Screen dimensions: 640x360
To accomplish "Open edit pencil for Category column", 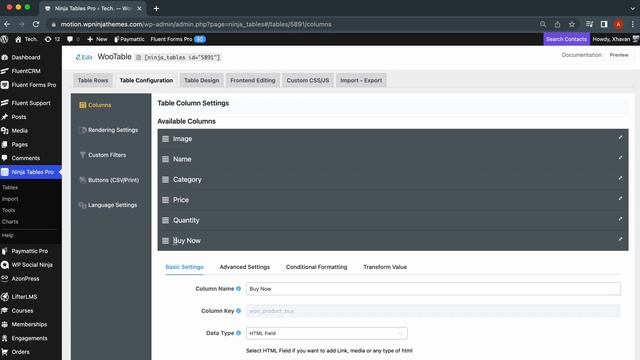I will [x=620, y=178].
